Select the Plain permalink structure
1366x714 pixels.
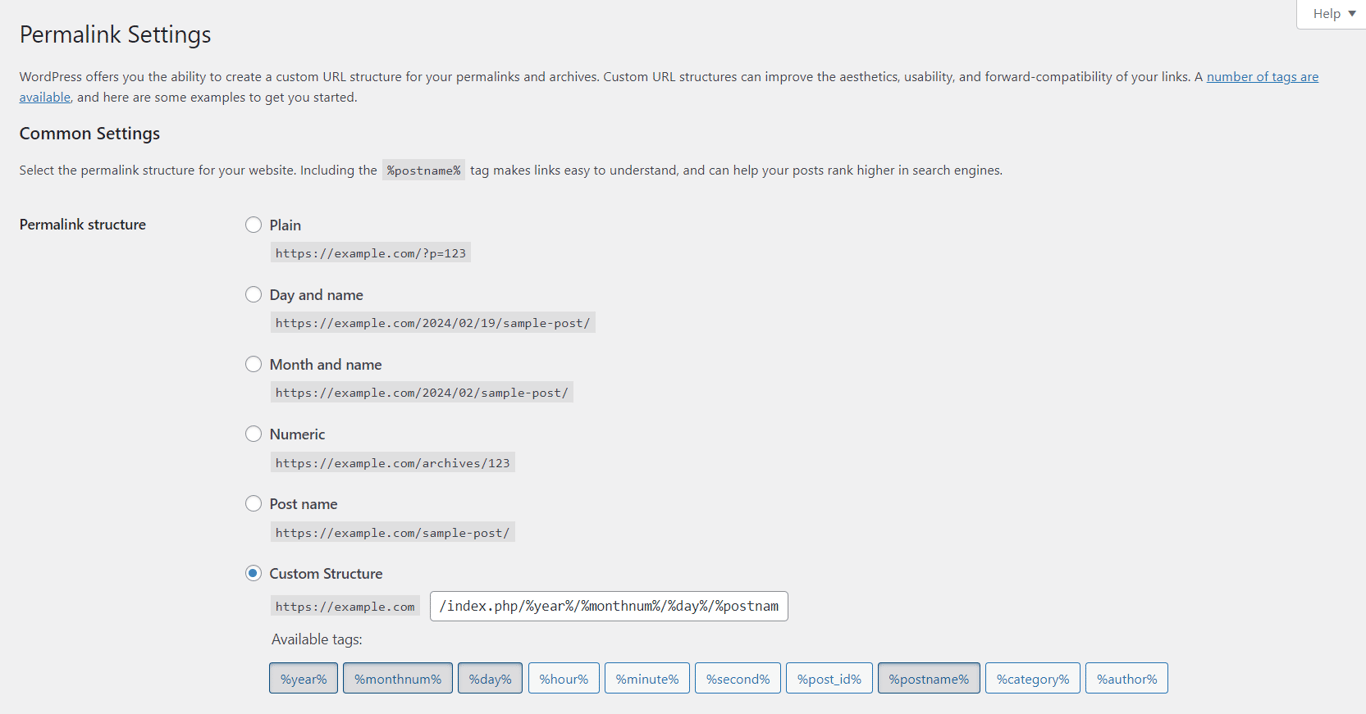tap(253, 224)
